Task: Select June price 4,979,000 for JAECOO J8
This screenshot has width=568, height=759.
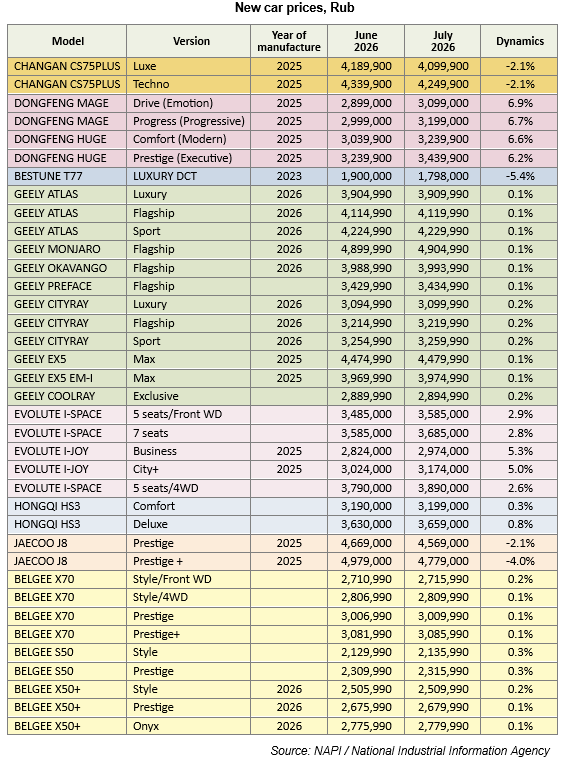Action: point(366,561)
